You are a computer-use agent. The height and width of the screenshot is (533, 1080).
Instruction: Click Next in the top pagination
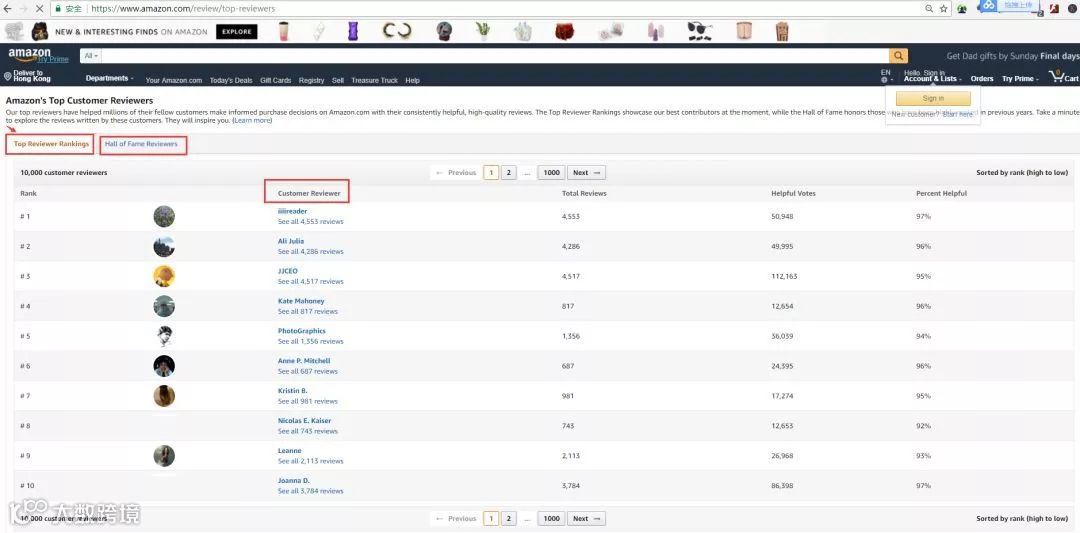point(586,173)
